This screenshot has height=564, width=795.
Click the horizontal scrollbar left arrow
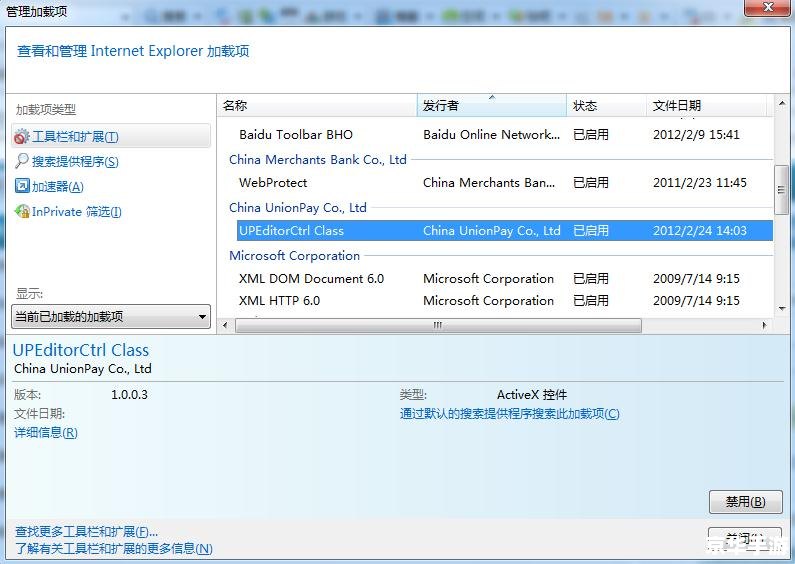(x=226, y=326)
